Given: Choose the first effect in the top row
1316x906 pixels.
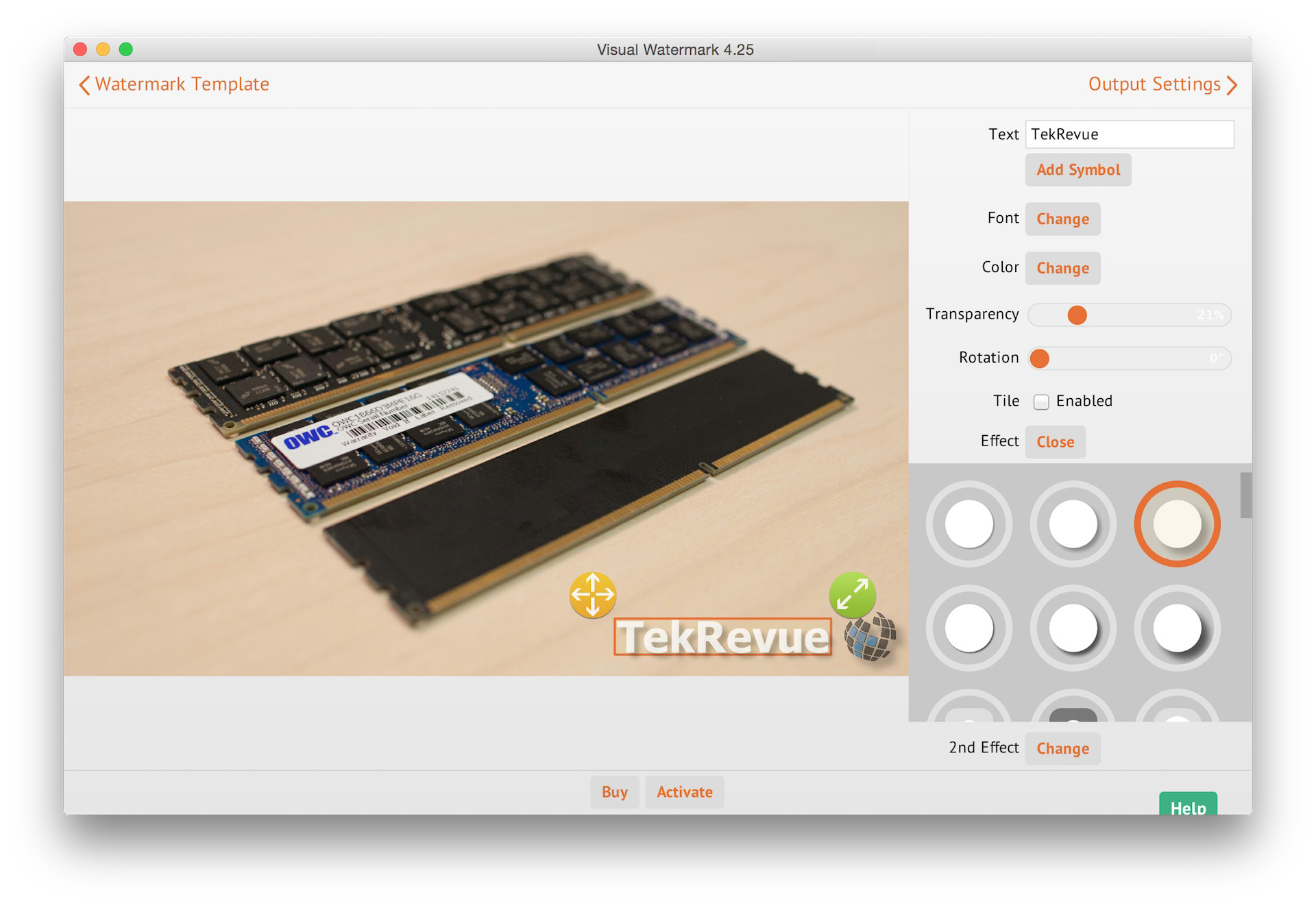Looking at the screenshot, I should tap(968, 524).
